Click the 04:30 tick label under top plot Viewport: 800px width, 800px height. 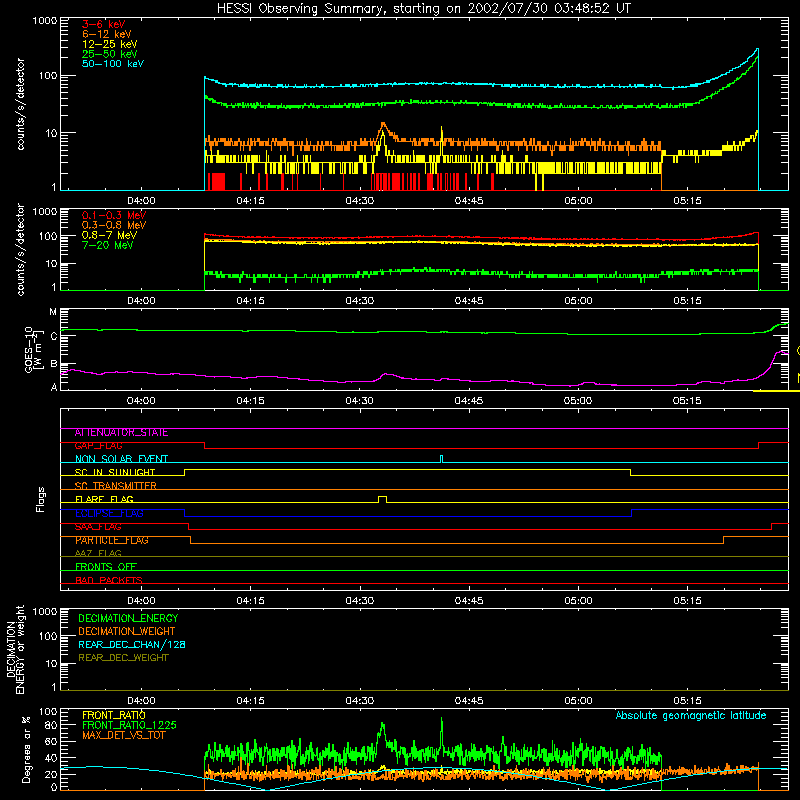click(360, 201)
